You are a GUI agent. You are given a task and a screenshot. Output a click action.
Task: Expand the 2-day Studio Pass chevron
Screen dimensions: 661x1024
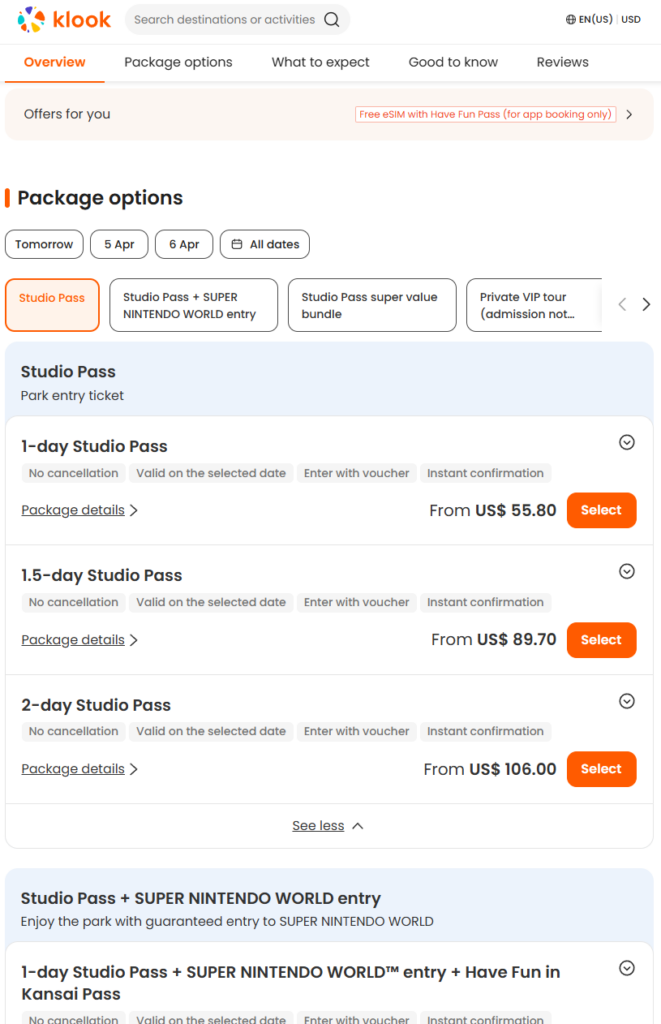tap(627, 701)
